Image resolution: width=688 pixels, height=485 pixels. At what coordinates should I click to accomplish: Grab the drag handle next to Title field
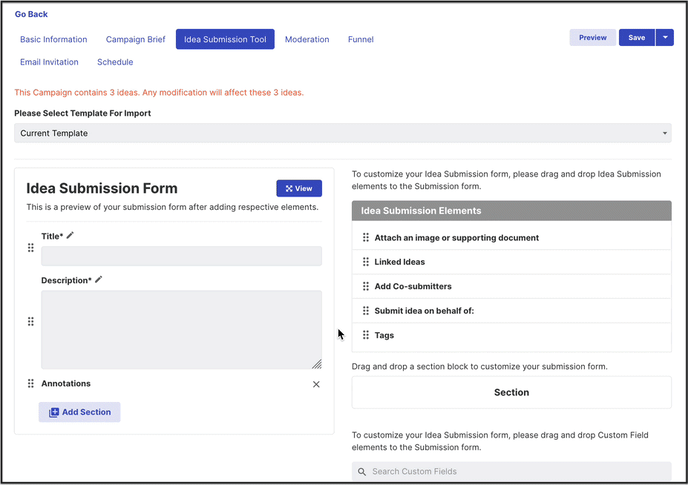pos(31,248)
